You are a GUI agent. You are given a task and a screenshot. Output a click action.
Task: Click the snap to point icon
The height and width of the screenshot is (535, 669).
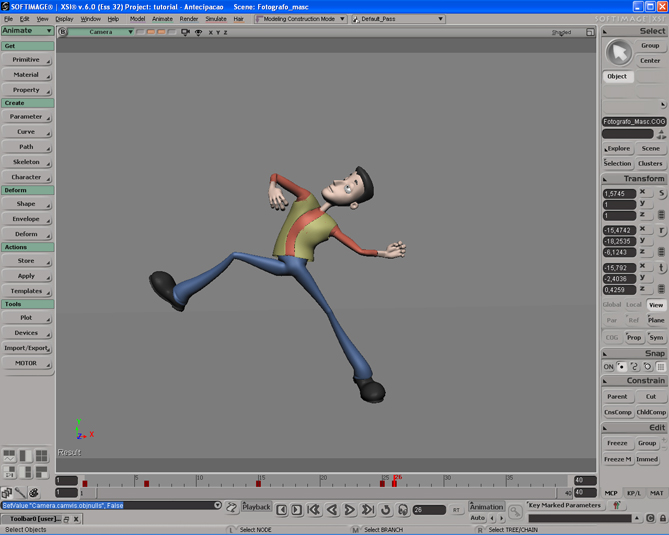click(x=621, y=367)
